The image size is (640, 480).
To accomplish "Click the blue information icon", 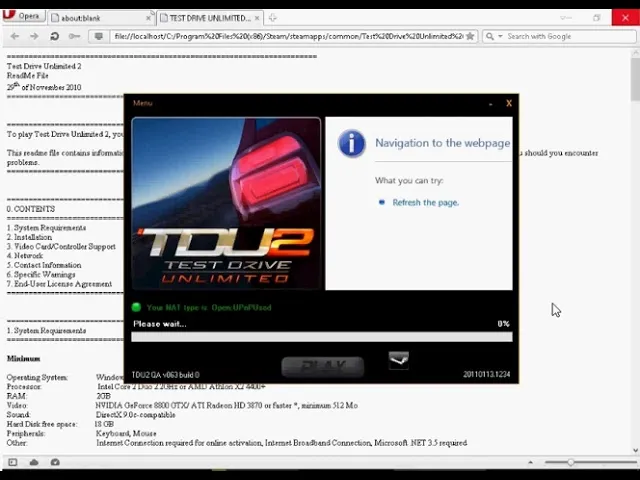I will 351,143.
